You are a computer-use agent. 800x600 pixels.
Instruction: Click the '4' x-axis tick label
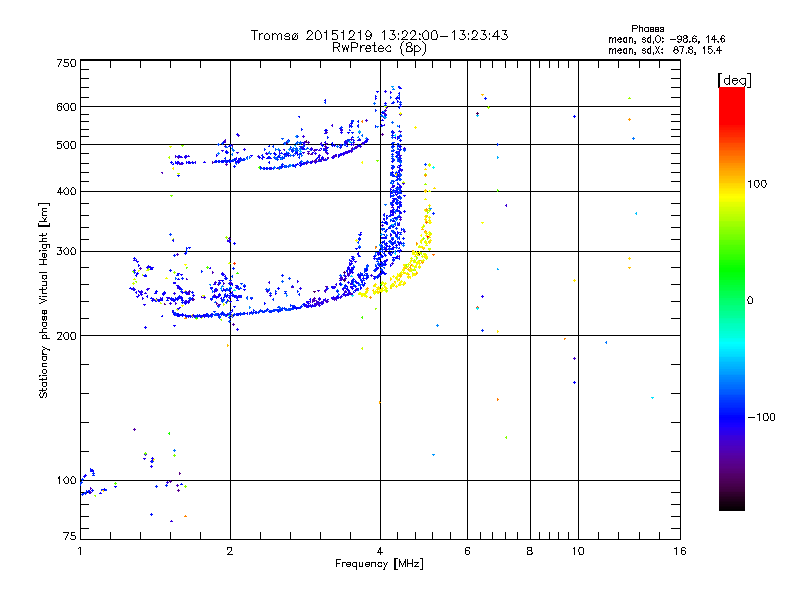click(x=380, y=551)
